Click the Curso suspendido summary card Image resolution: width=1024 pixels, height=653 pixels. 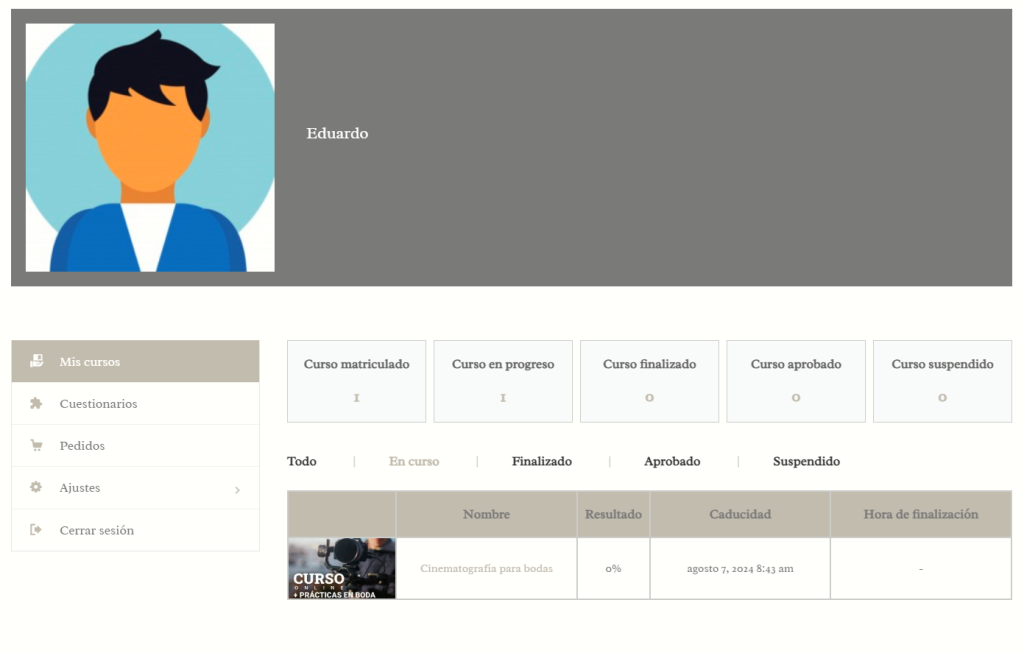click(x=942, y=381)
